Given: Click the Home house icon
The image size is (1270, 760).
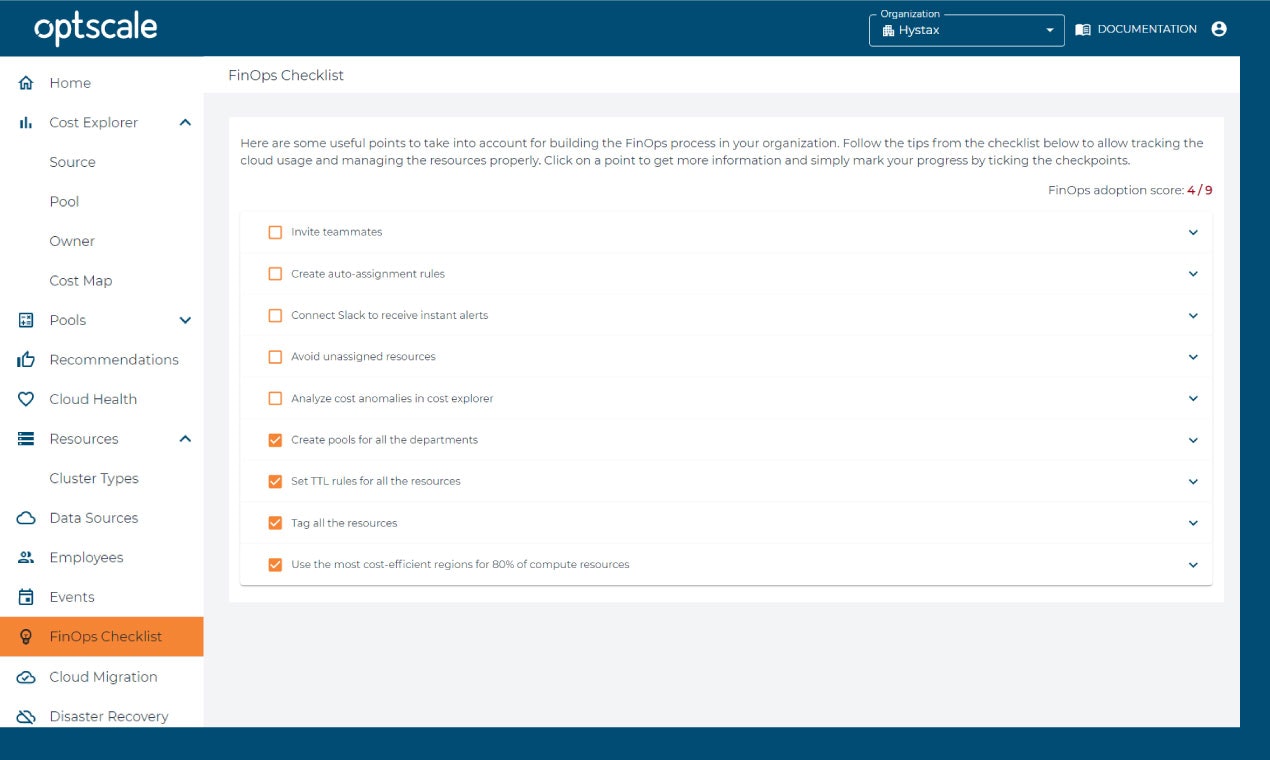Looking at the screenshot, I should coord(26,83).
